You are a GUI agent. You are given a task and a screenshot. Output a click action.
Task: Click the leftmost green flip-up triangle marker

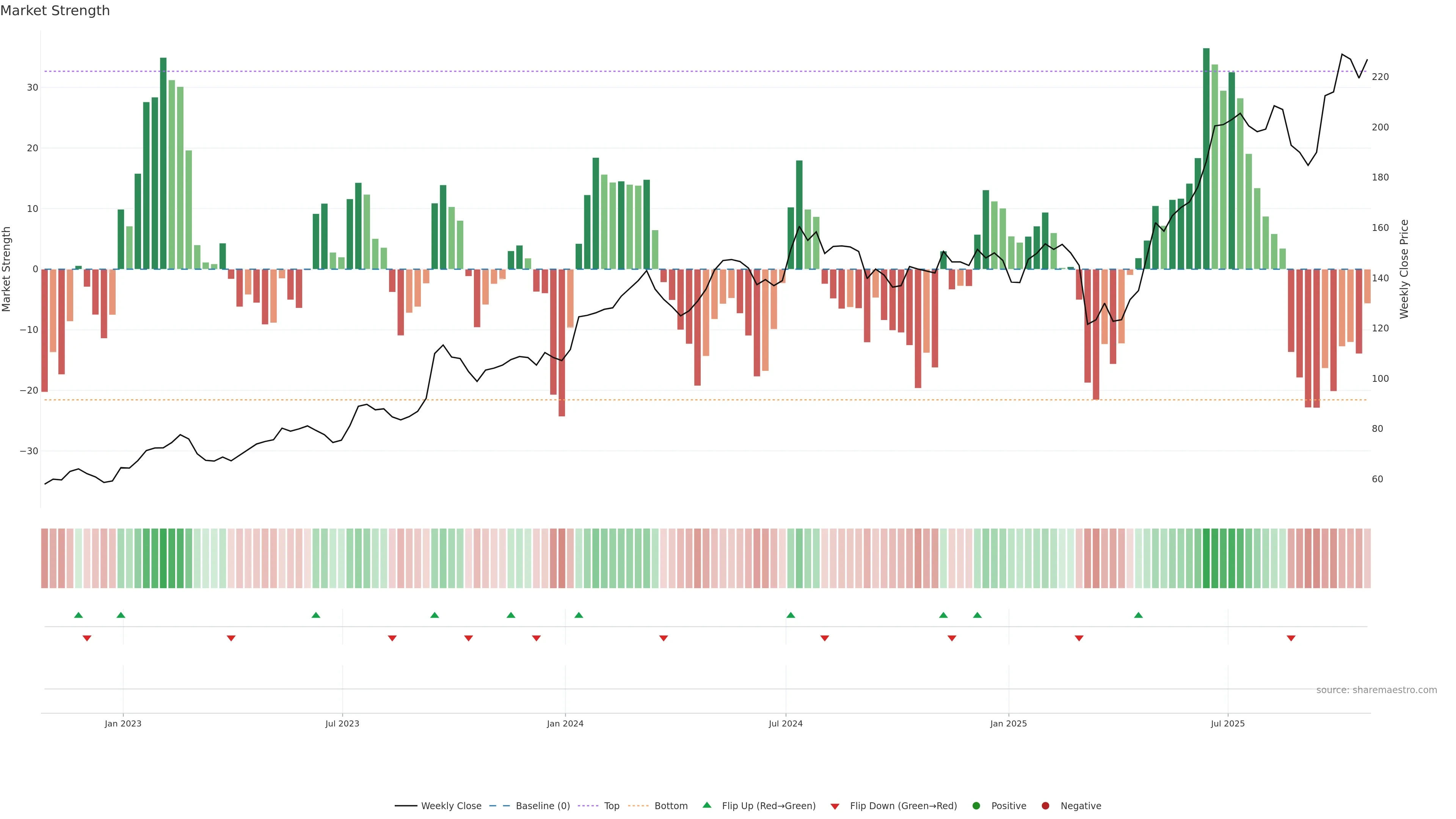[78, 615]
